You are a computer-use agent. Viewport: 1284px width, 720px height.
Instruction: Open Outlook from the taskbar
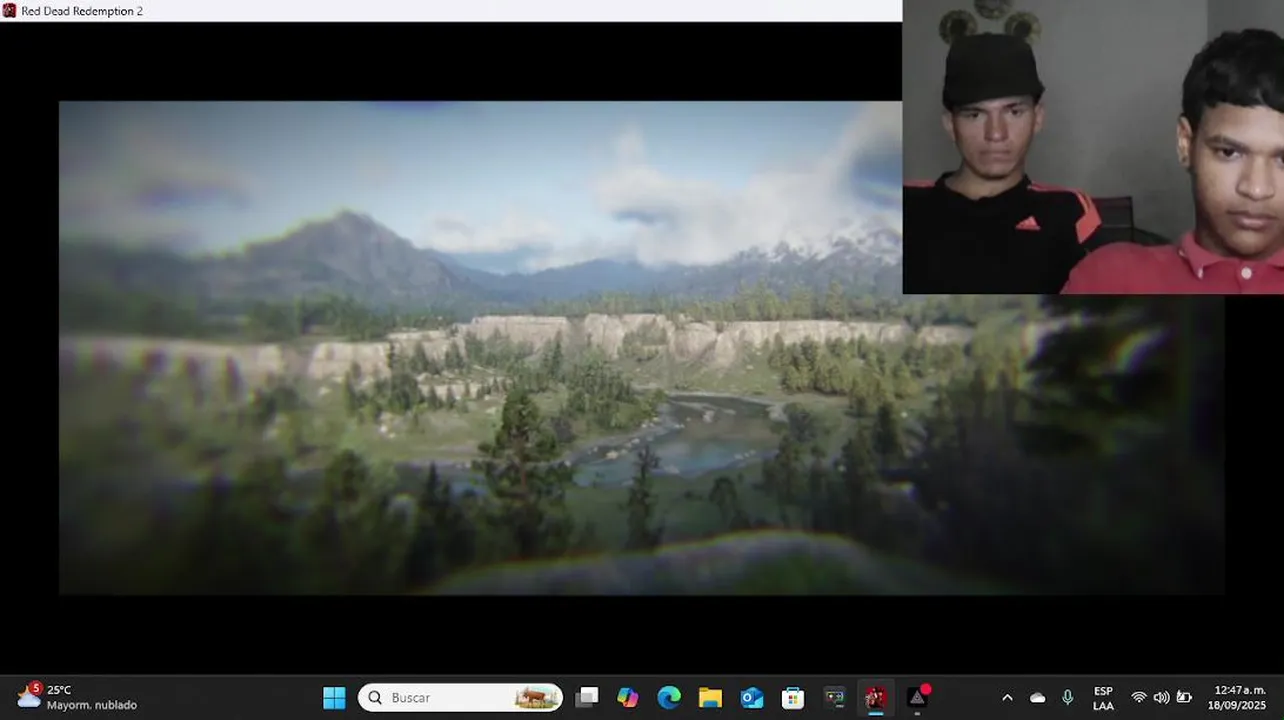[752, 697]
